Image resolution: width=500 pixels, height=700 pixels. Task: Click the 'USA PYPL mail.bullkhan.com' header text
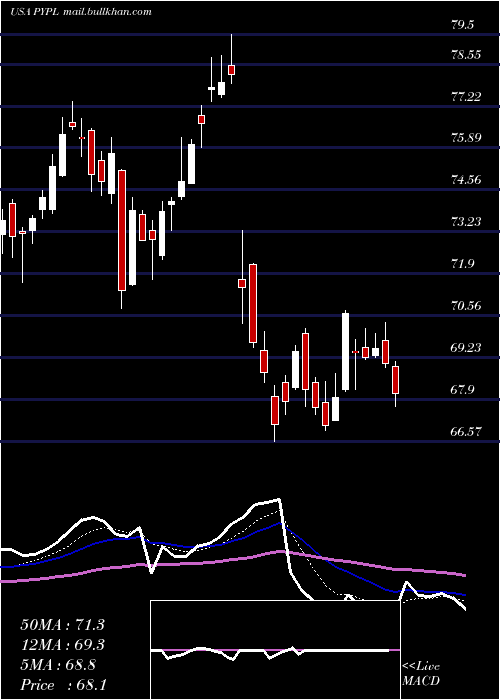tap(81, 12)
